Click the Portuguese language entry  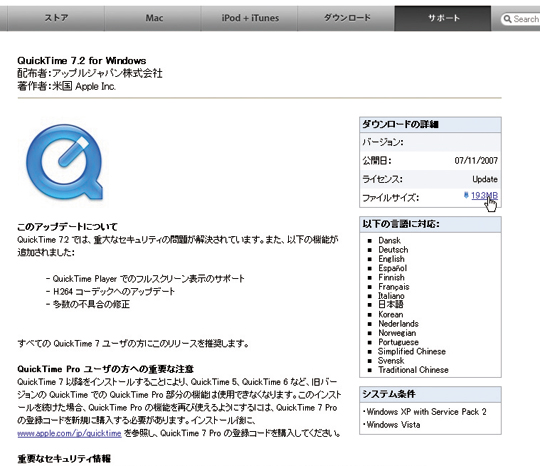[x=398, y=342]
